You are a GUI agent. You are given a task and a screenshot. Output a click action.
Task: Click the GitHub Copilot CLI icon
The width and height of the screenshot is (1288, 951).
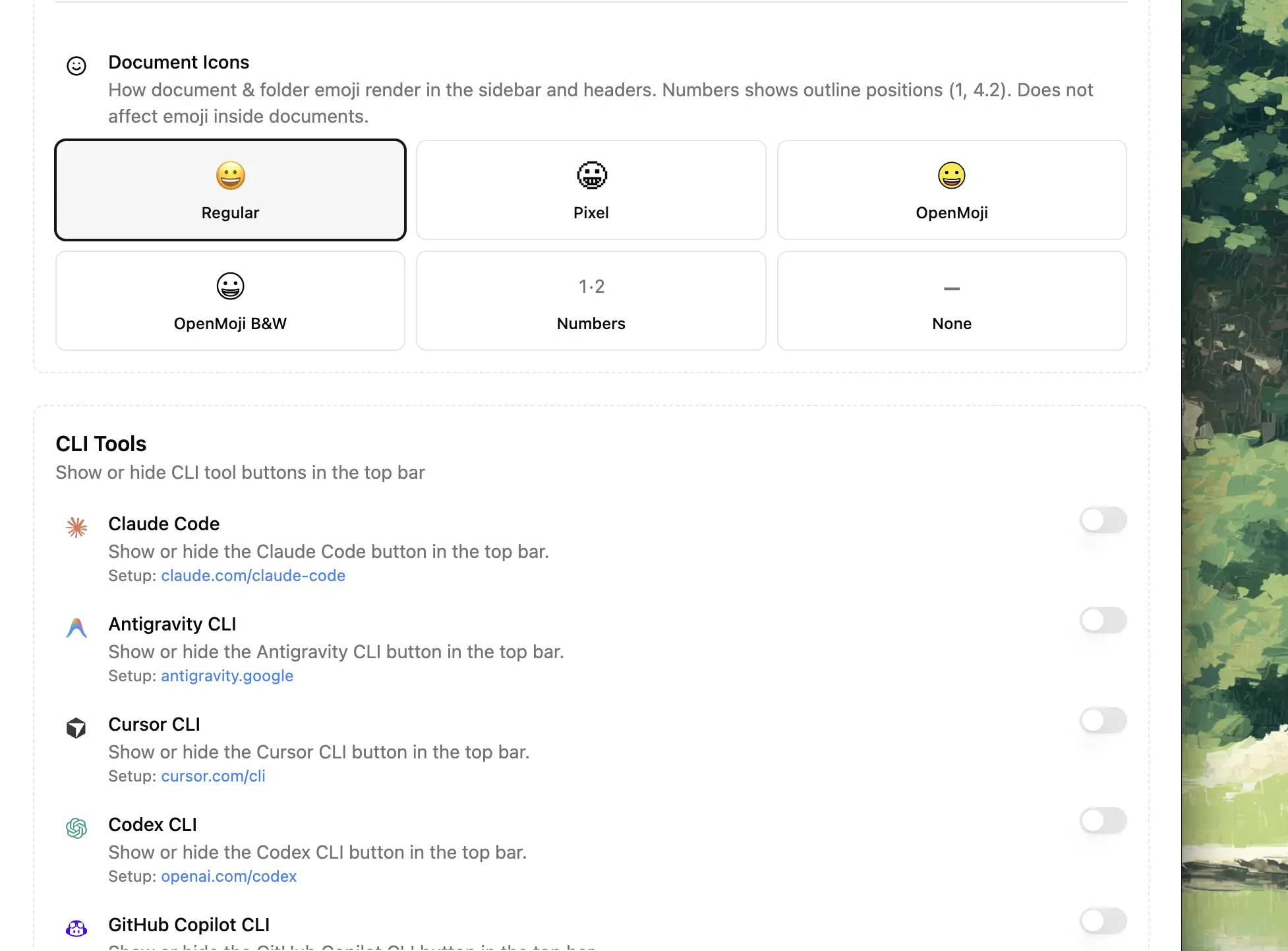pyautogui.click(x=76, y=928)
